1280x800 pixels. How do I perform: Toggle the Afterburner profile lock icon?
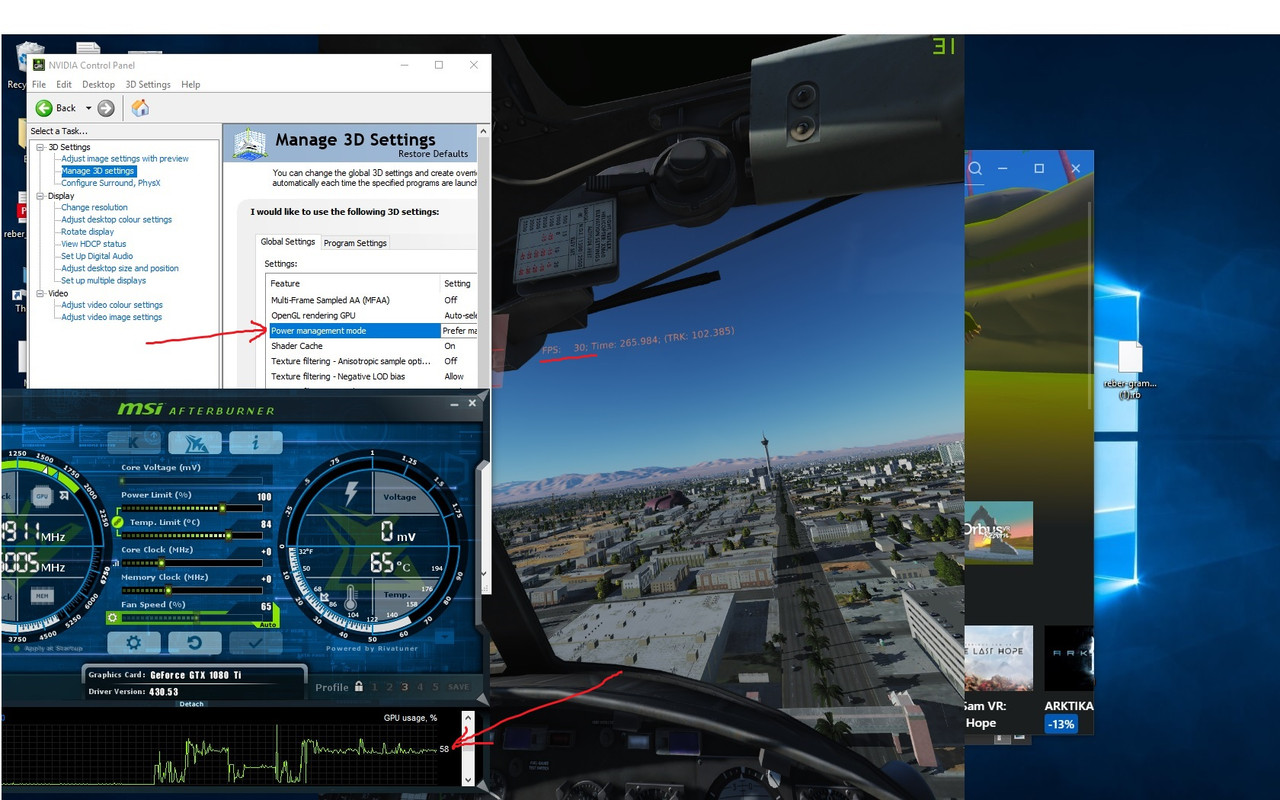pyautogui.click(x=357, y=687)
